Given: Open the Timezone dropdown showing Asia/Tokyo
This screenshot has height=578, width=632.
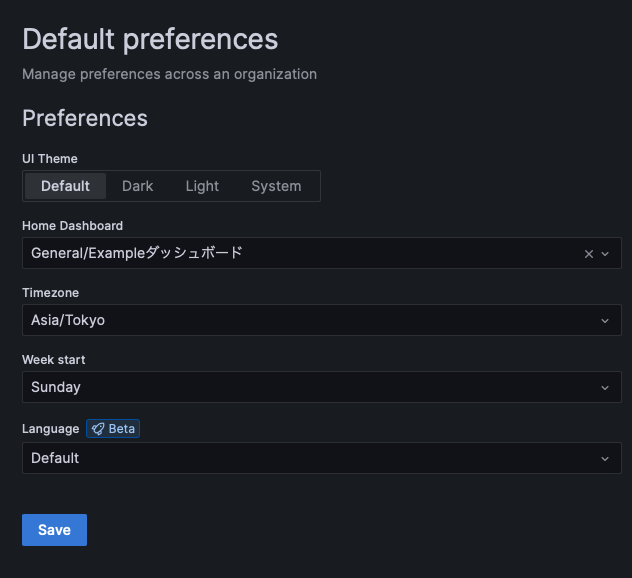Looking at the screenshot, I should pos(322,320).
